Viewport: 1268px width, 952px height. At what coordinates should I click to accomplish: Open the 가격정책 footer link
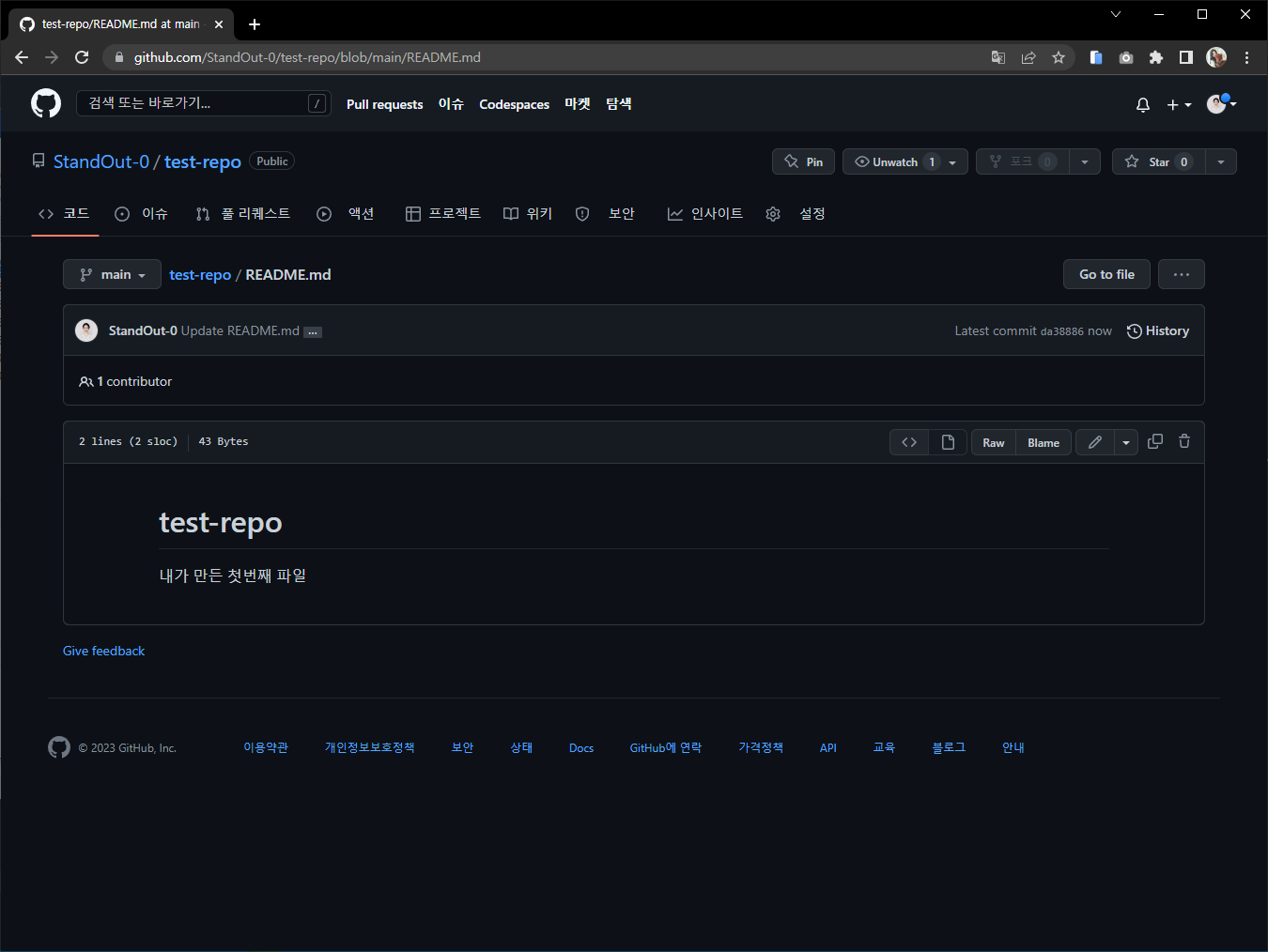pyautogui.click(x=761, y=747)
